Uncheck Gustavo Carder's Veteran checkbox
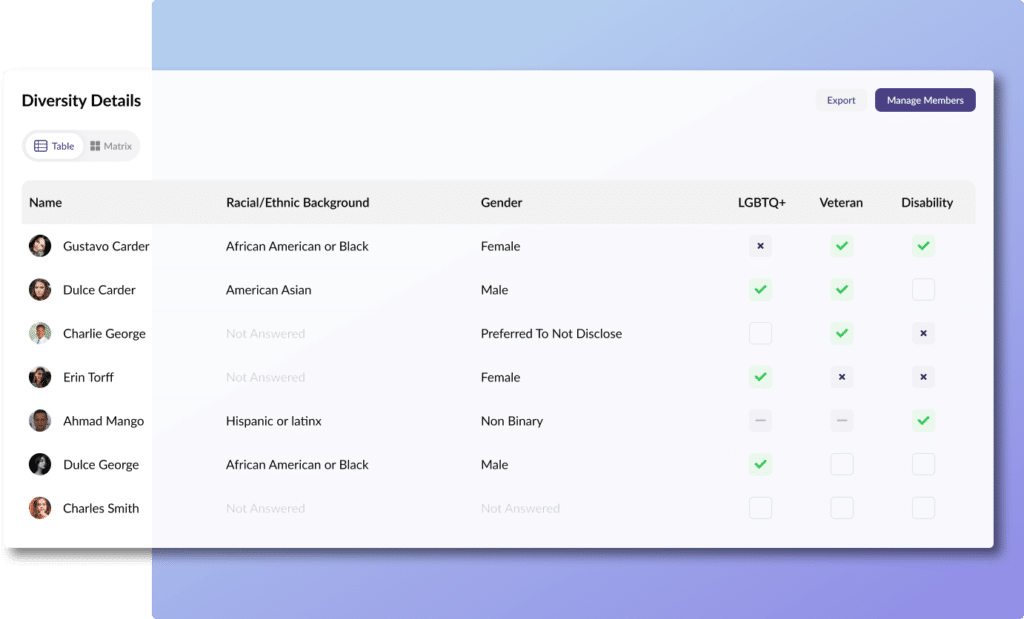 click(842, 246)
